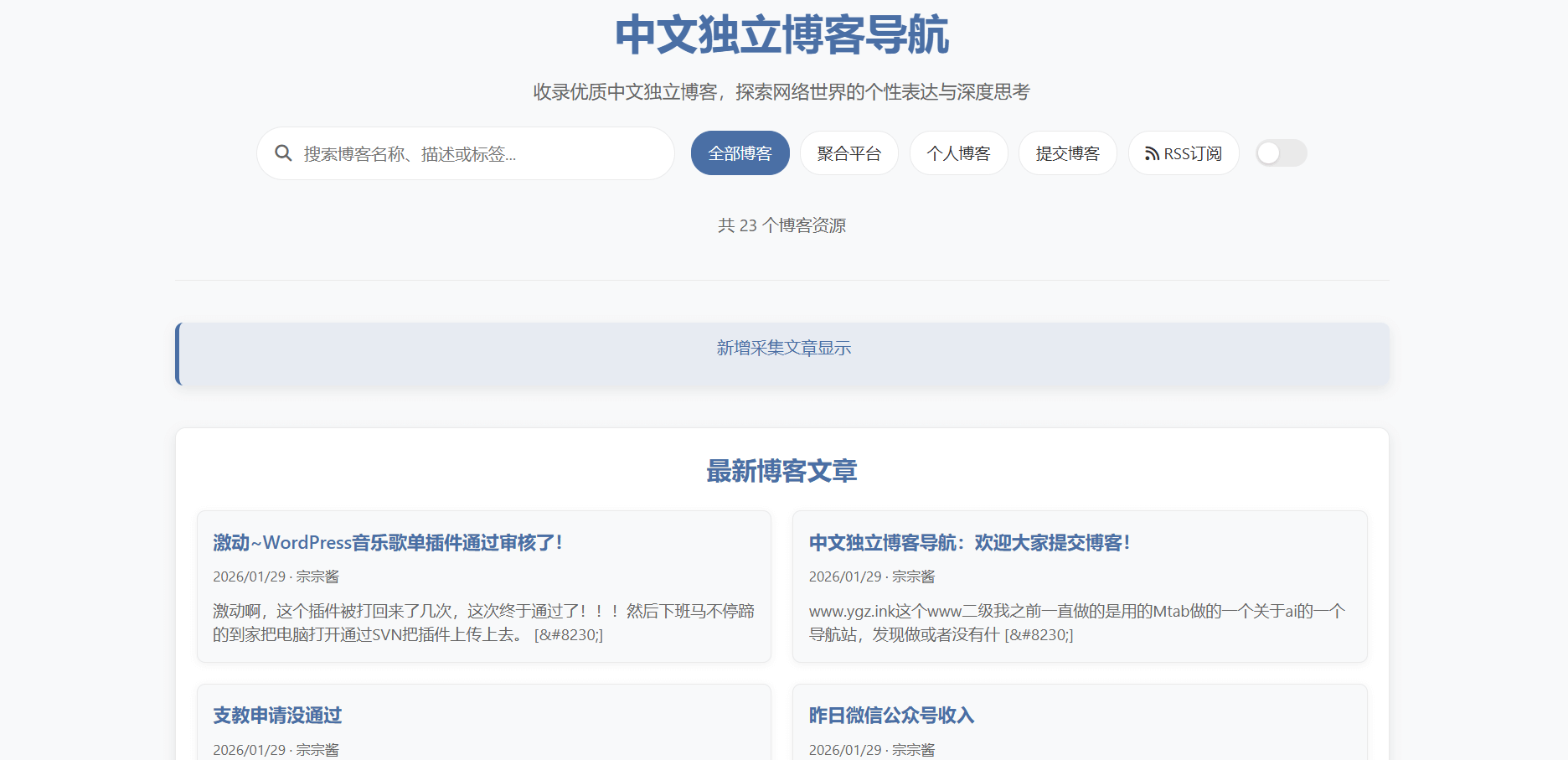Image resolution: width=1568 pixels, height=760 pixels.
Task: Show only 个人博客 entries
Action: coord(958,153)
